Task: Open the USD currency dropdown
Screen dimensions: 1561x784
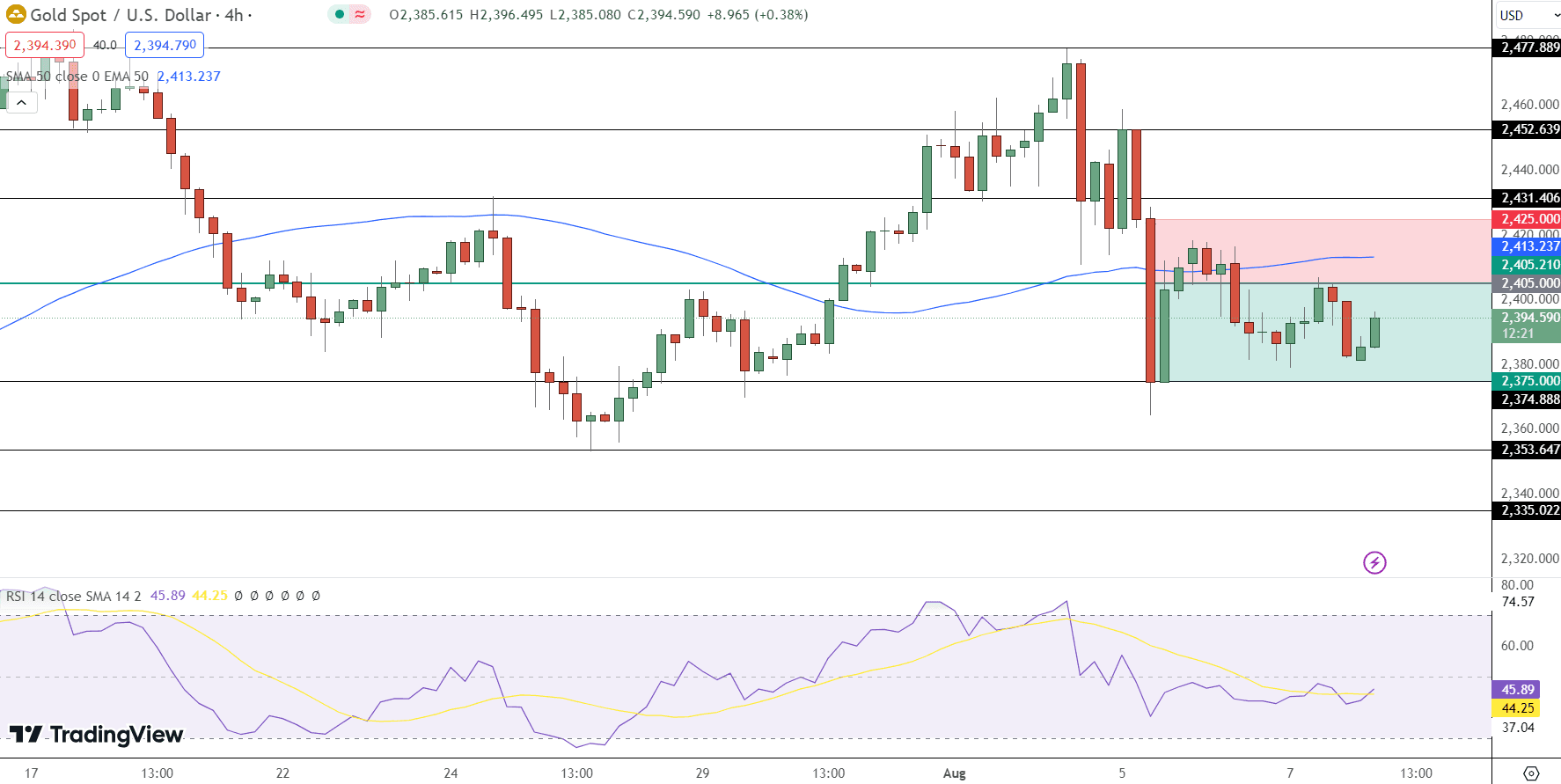Action: click(x=1528, y=15)
